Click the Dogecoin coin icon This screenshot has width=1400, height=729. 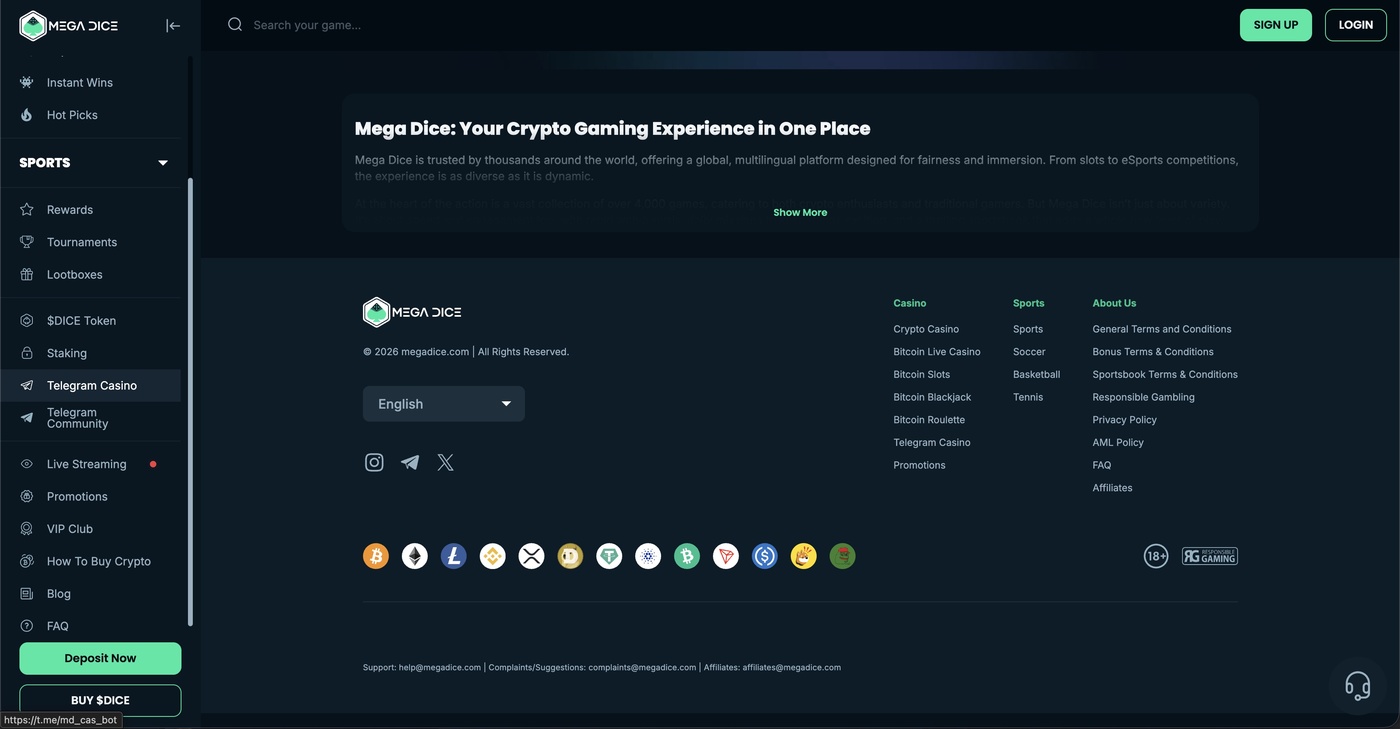click(570, 556)
